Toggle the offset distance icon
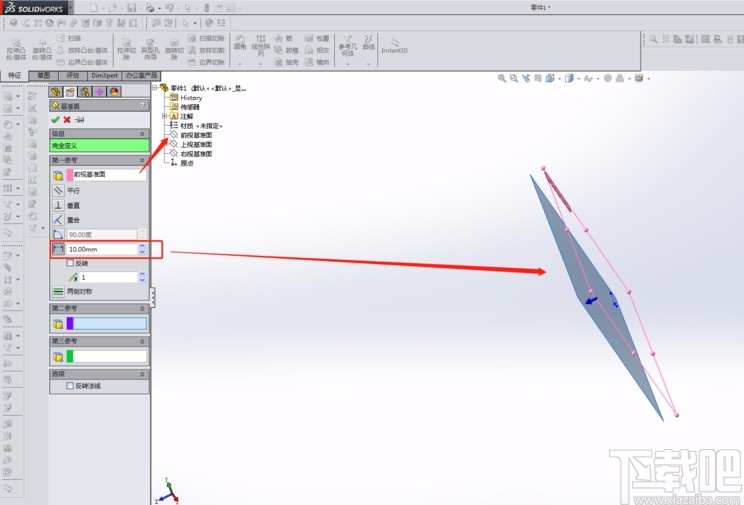Viewport: 744px width, 505px height. 58,249
